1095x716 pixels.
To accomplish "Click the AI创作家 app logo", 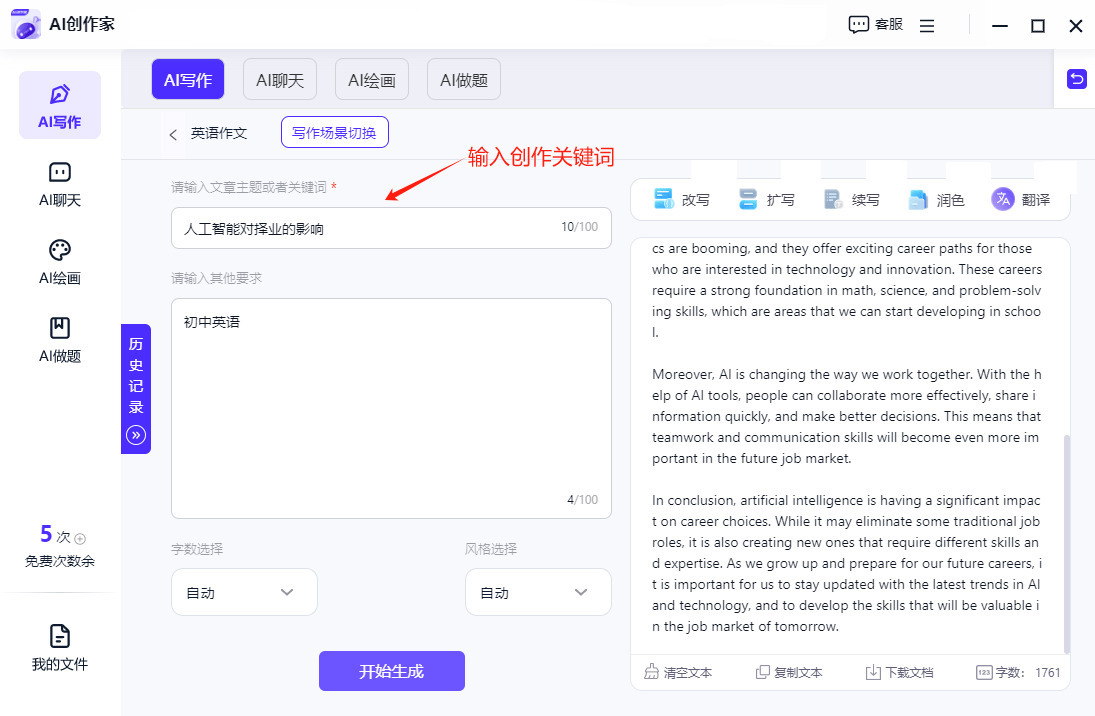I will (x=27, y=24).
